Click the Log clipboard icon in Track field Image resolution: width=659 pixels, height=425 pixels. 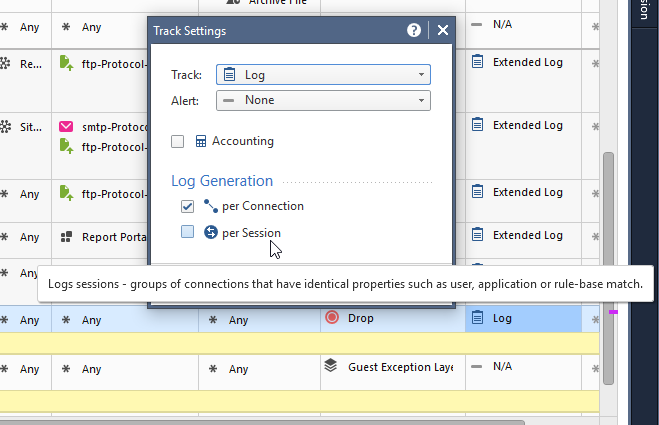(229, 74)
